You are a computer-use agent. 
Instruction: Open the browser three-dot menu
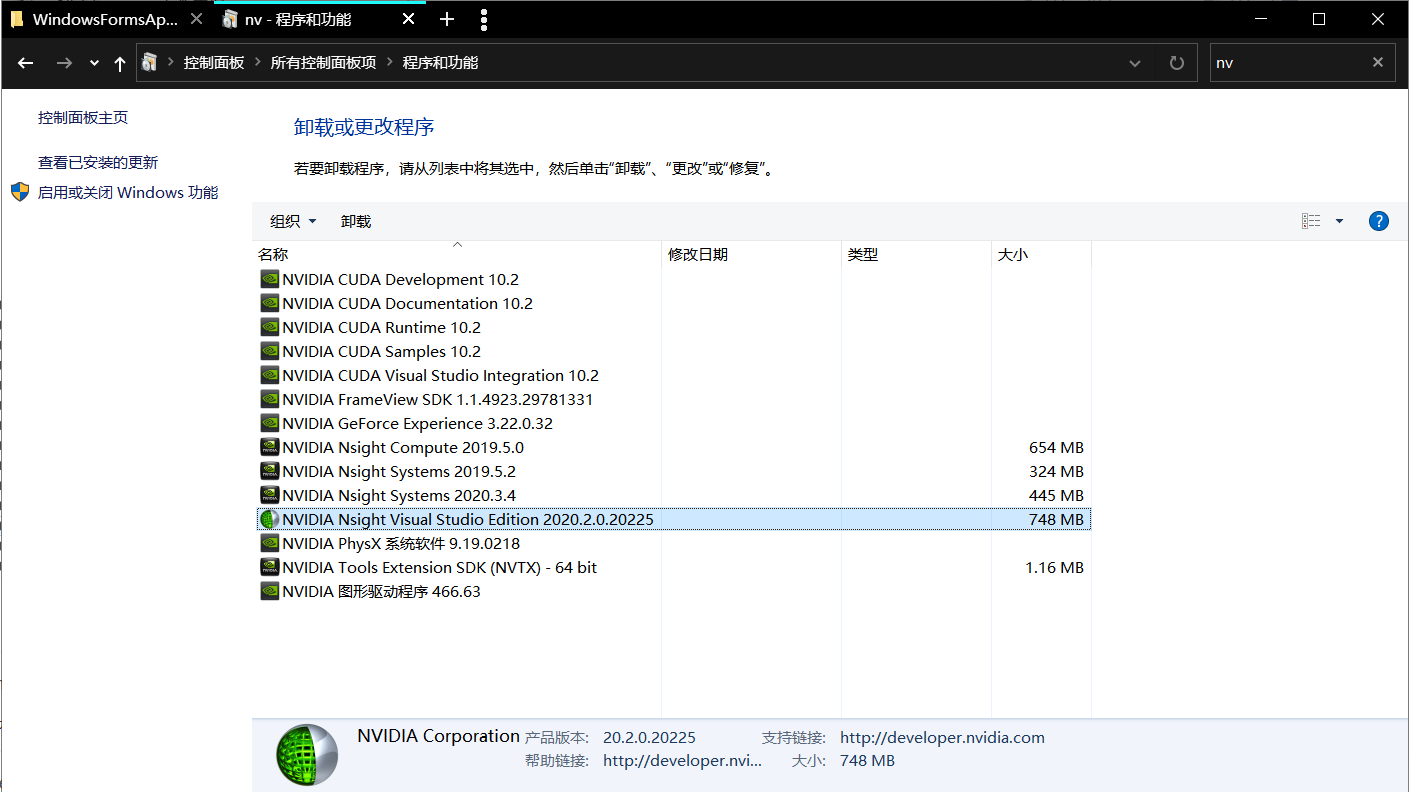(x=483, y=19)
